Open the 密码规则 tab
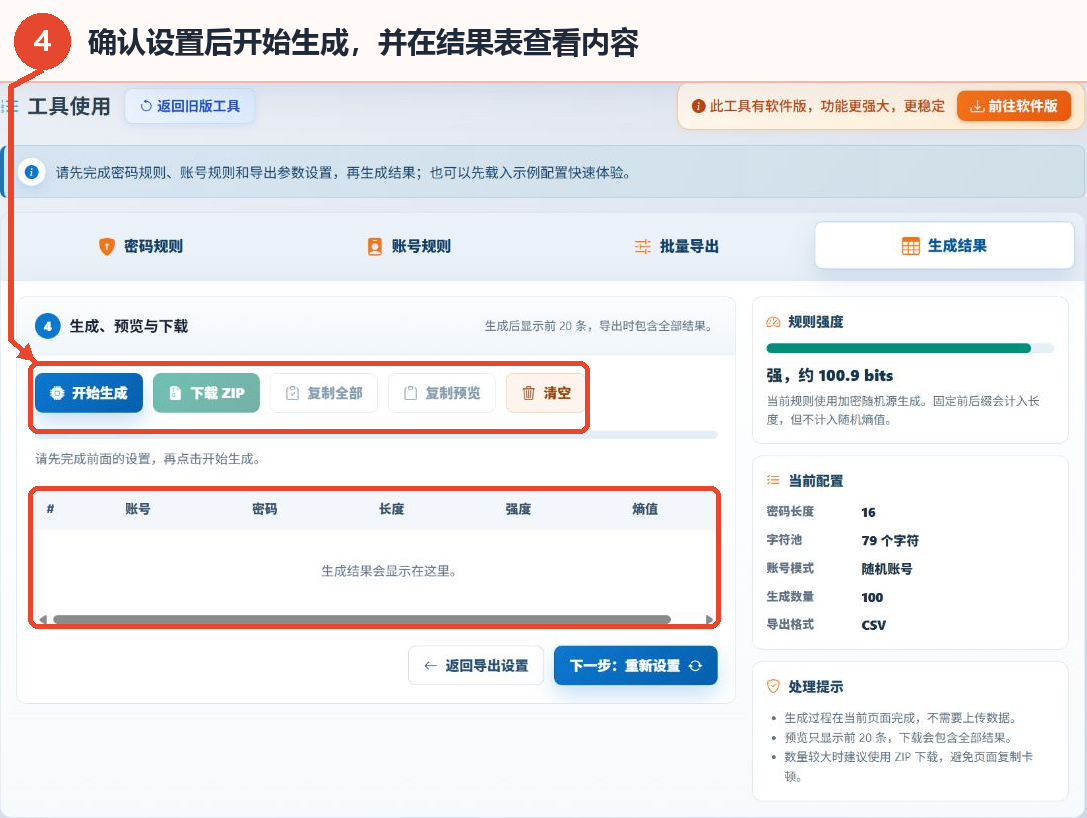1087x818 pixels. point(141,246)
